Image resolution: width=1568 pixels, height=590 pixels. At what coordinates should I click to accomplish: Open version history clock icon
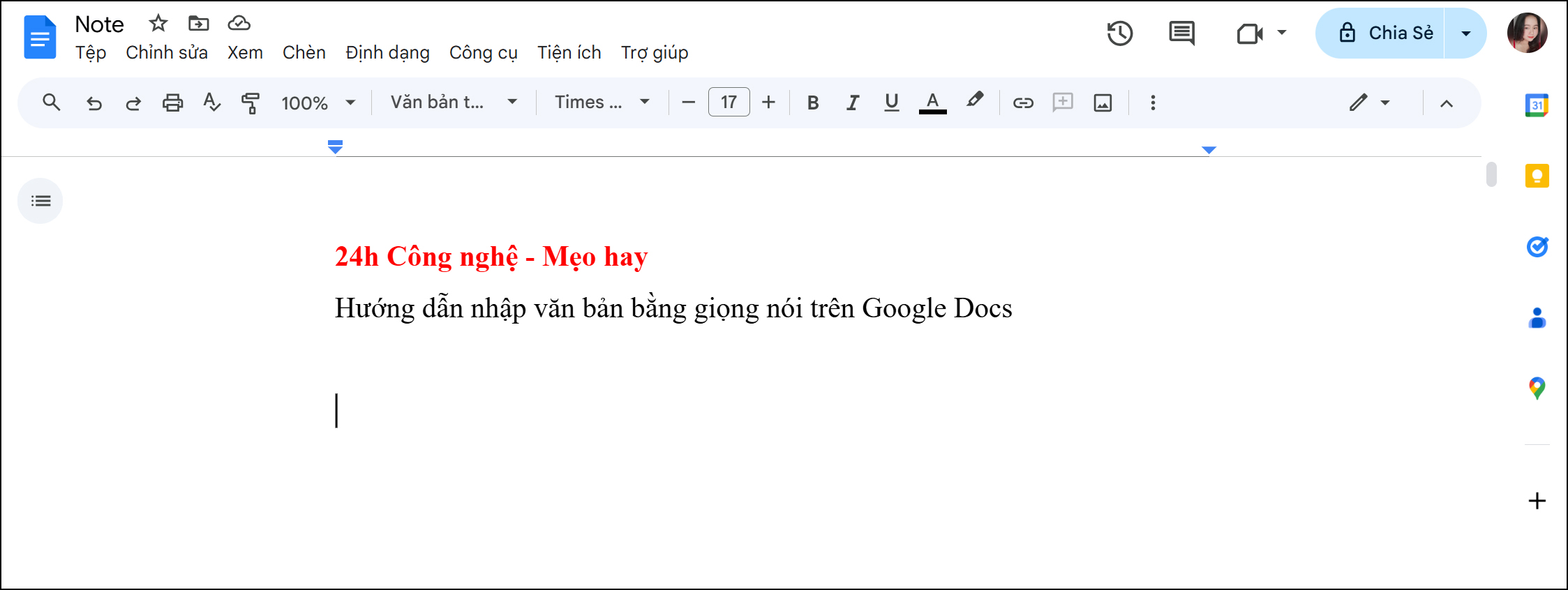(1120, 33)
